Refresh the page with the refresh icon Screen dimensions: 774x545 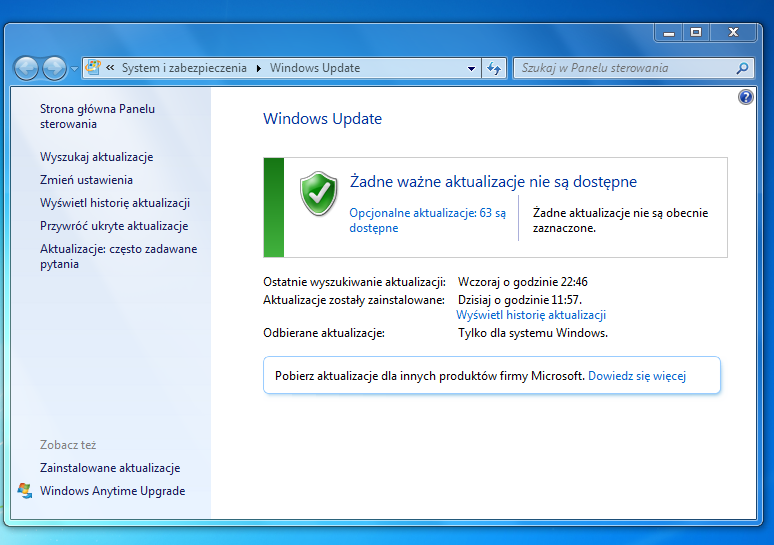coord(494,68)
